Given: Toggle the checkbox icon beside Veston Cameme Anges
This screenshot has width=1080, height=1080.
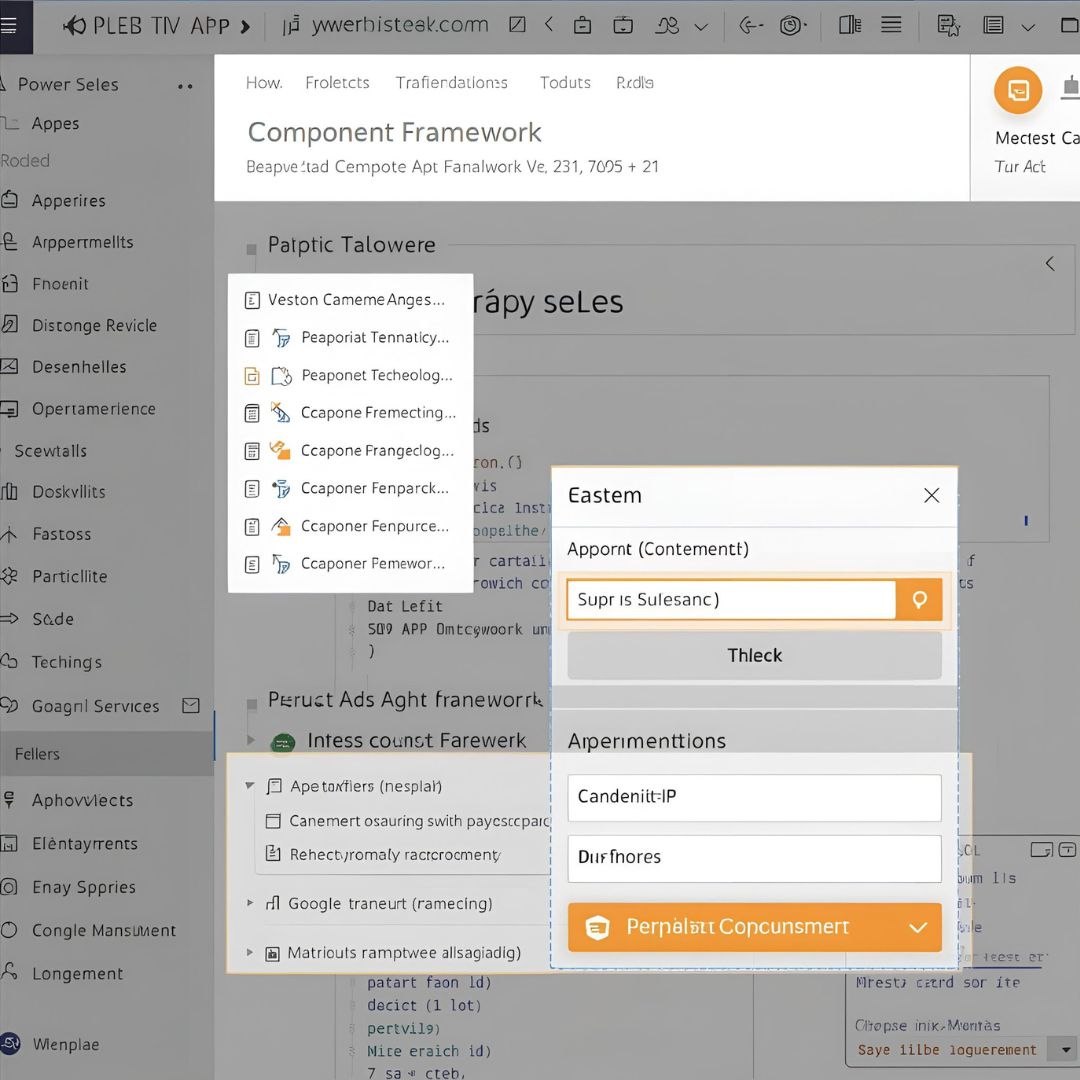Looking at the screenshot, I should click(x=252, y=300).
